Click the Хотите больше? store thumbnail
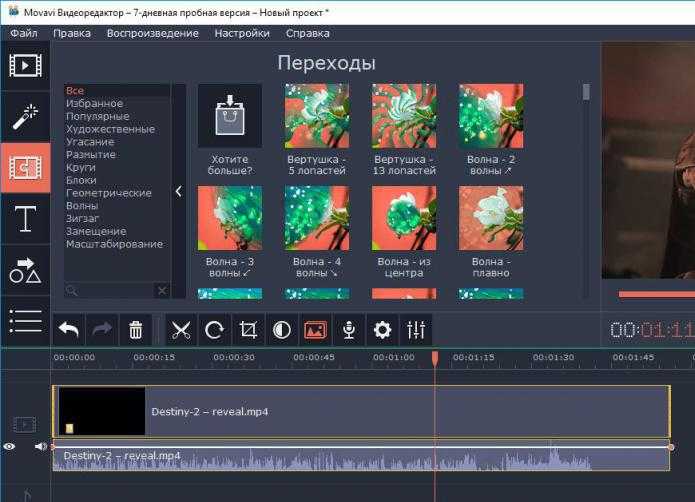The width and height of the screenshot is (695, 502). click(x=230, y=116)
